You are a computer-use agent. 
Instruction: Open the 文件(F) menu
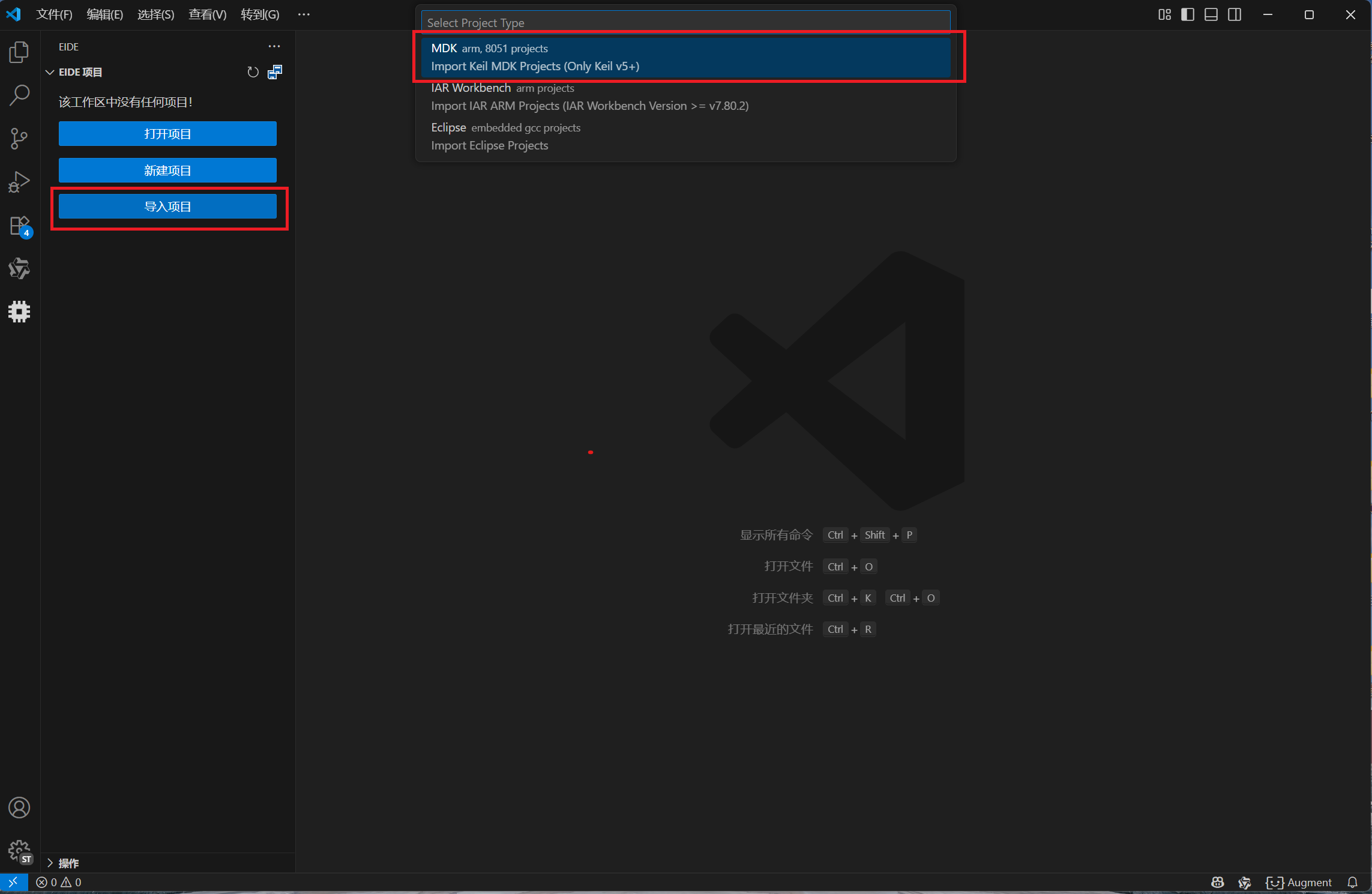point(54,14)
